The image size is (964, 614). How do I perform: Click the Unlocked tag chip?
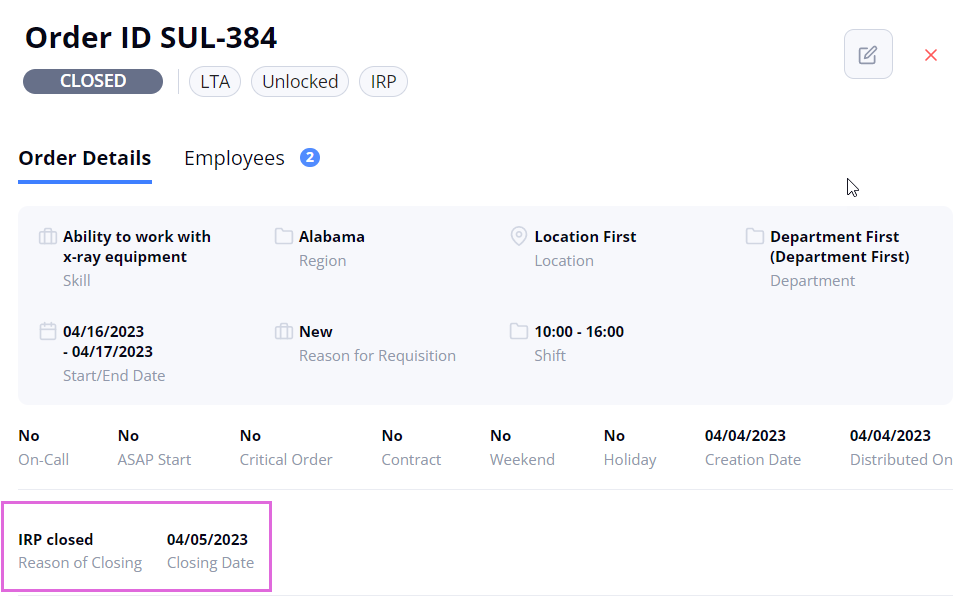pos(300,82)
